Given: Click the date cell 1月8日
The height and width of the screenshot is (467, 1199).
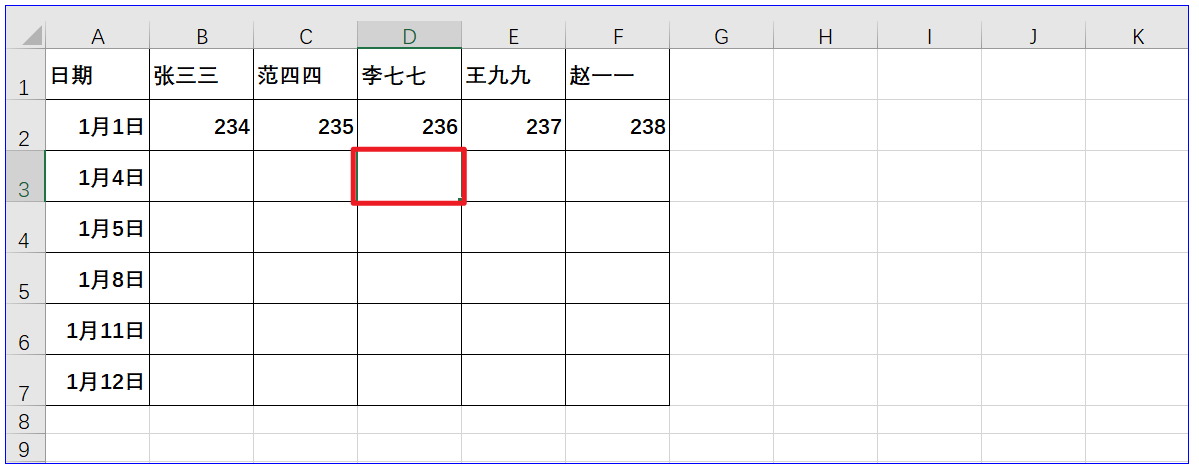Looking at the screenshot, I should click(x=97, y=278).
